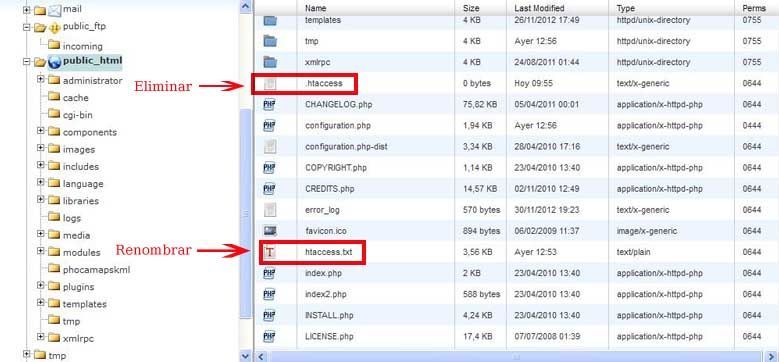Select the index2.php file name
The width and height of the screenshot is (779, 362).
coord(325,294)
